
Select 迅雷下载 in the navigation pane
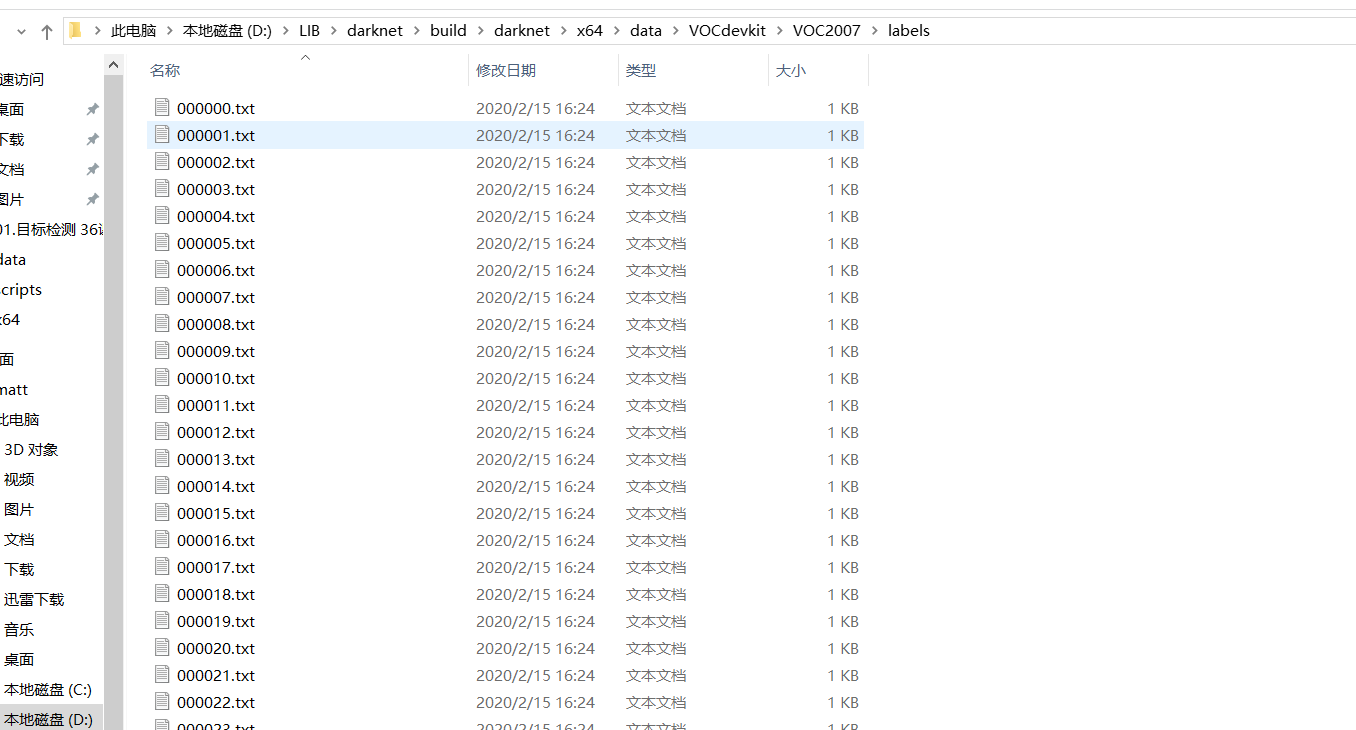click(x=34, y=600)
